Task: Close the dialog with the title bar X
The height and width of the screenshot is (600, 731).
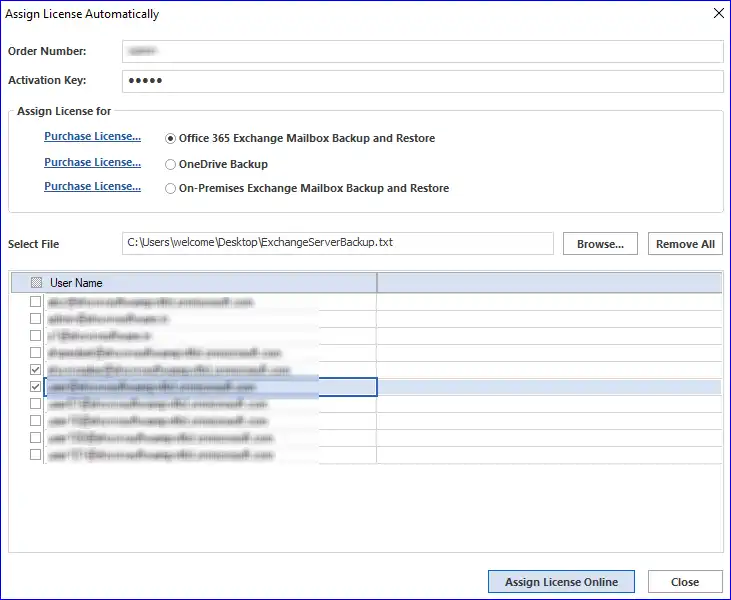Action: pyautogui.click(x=718, y=14)
